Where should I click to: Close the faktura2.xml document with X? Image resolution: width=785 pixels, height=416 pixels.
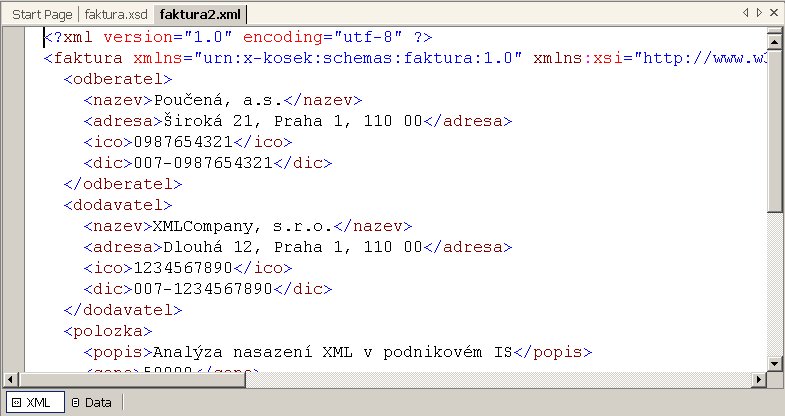[x=773, y=13]
